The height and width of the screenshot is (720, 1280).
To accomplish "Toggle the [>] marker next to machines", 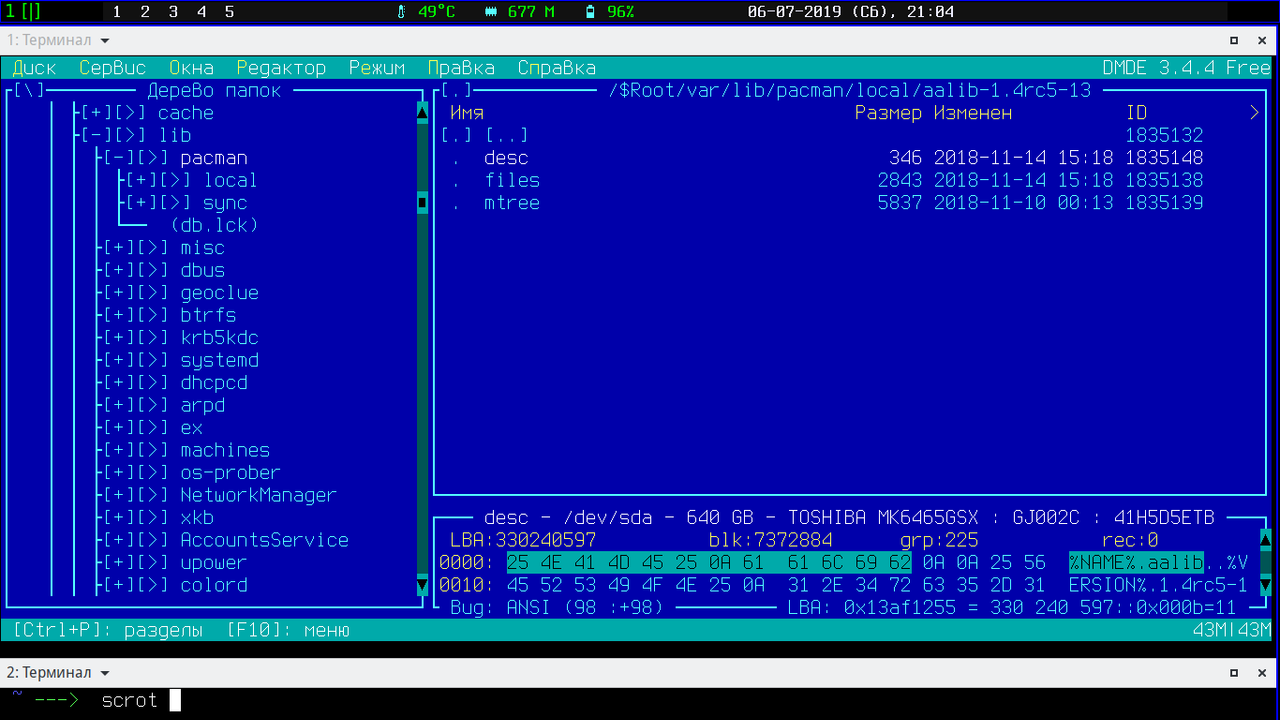I will [152, 450].
